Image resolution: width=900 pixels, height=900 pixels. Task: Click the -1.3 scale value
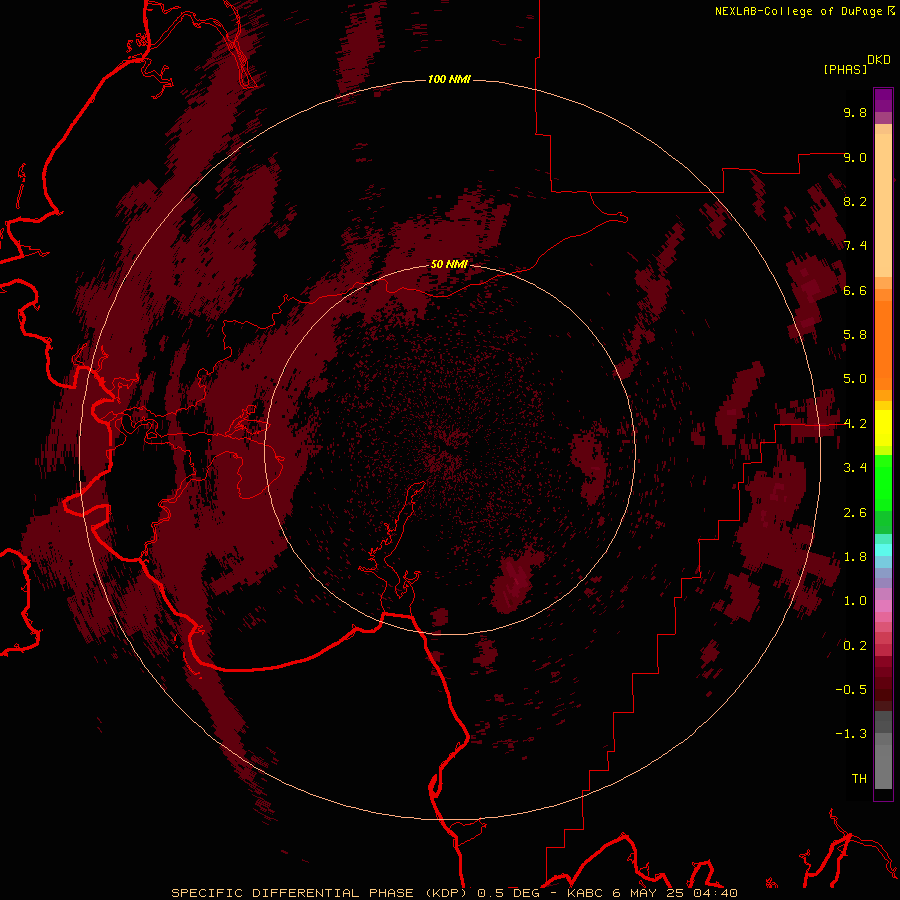(851, 734)
